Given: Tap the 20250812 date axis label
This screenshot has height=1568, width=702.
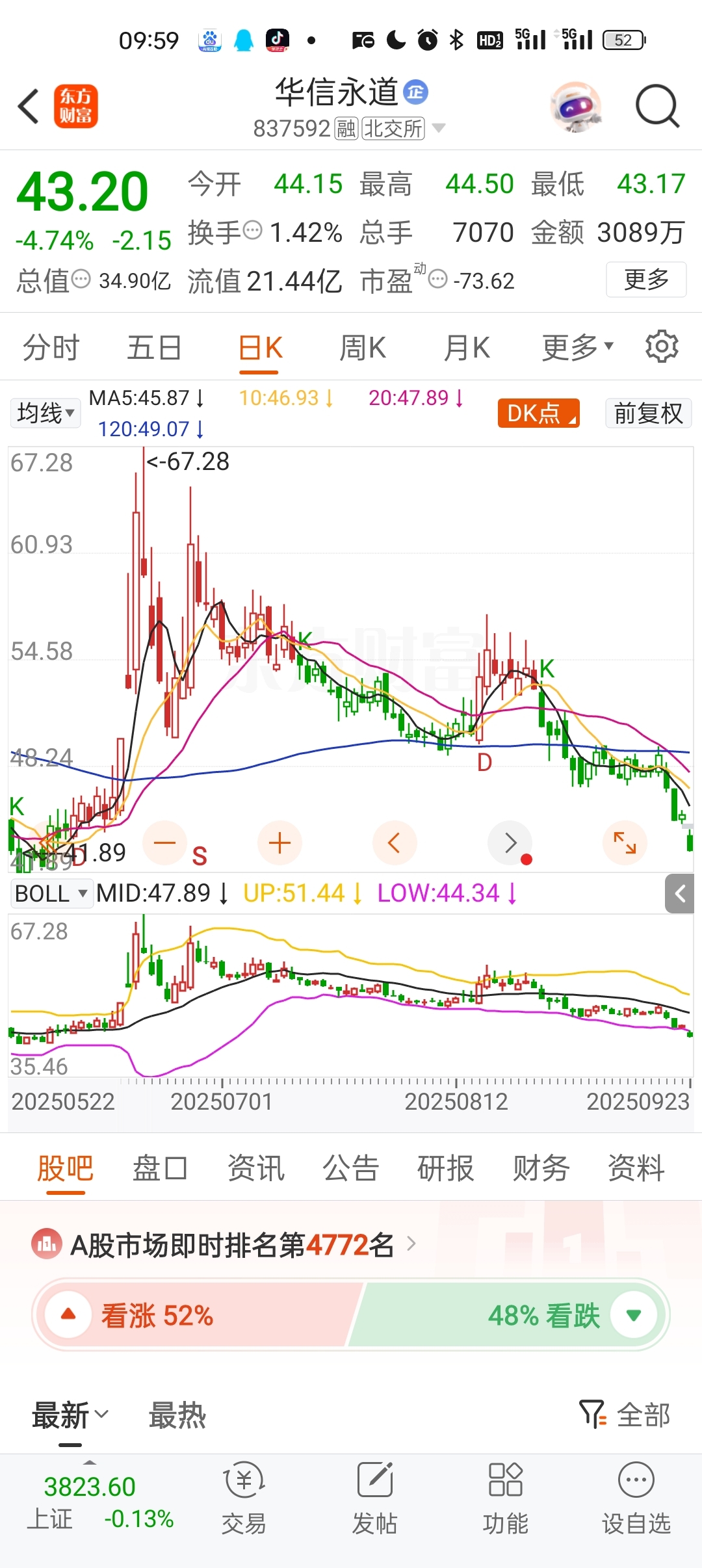Looking at the screenshot, I should pyautogui.click(x=456, y=1101).
